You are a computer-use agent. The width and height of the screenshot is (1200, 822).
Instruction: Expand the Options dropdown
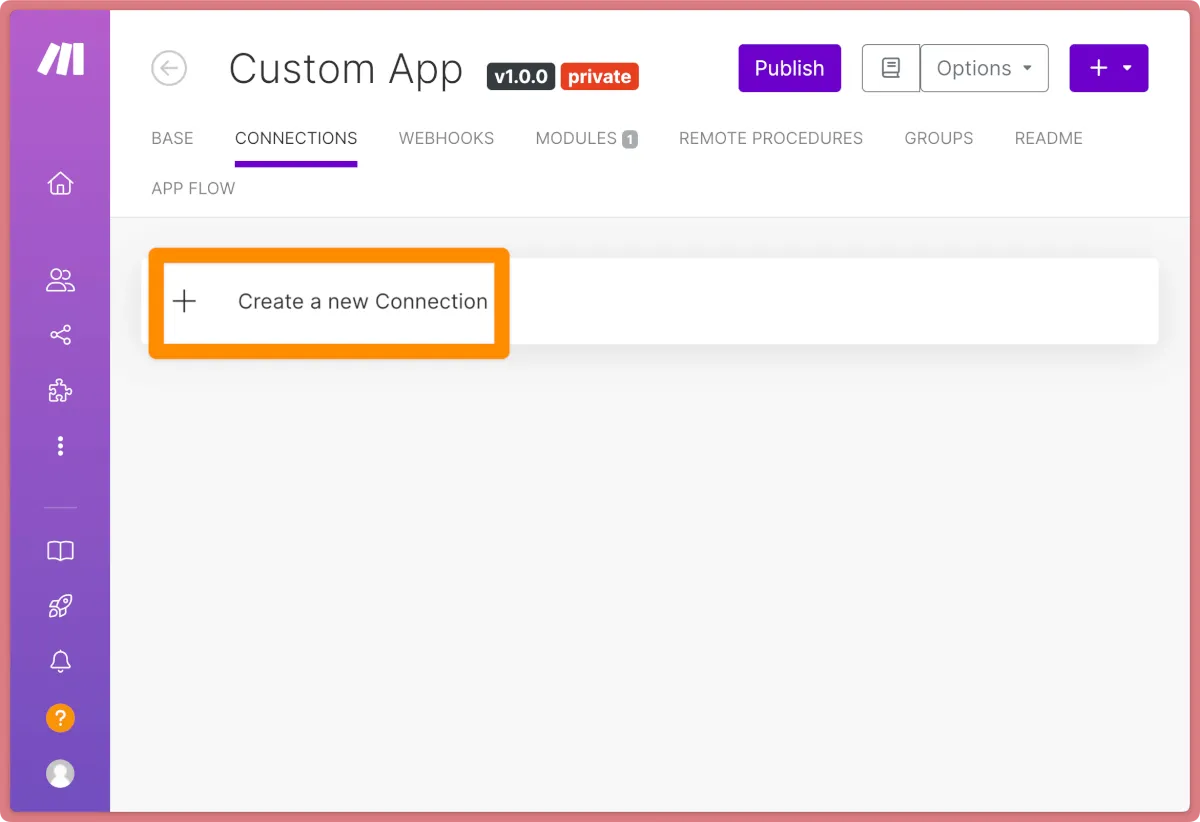[984, 69]
